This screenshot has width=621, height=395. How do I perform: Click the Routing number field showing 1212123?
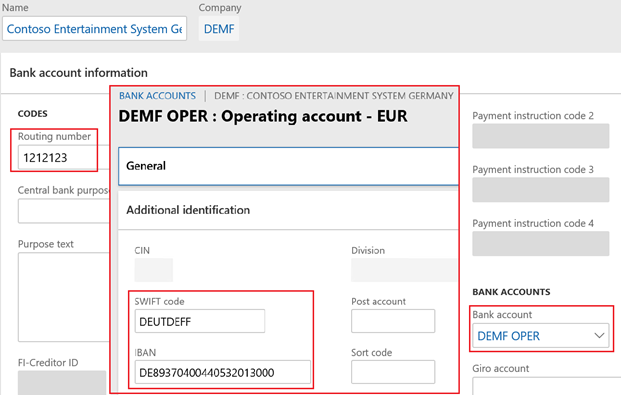(x=63, y=157)
